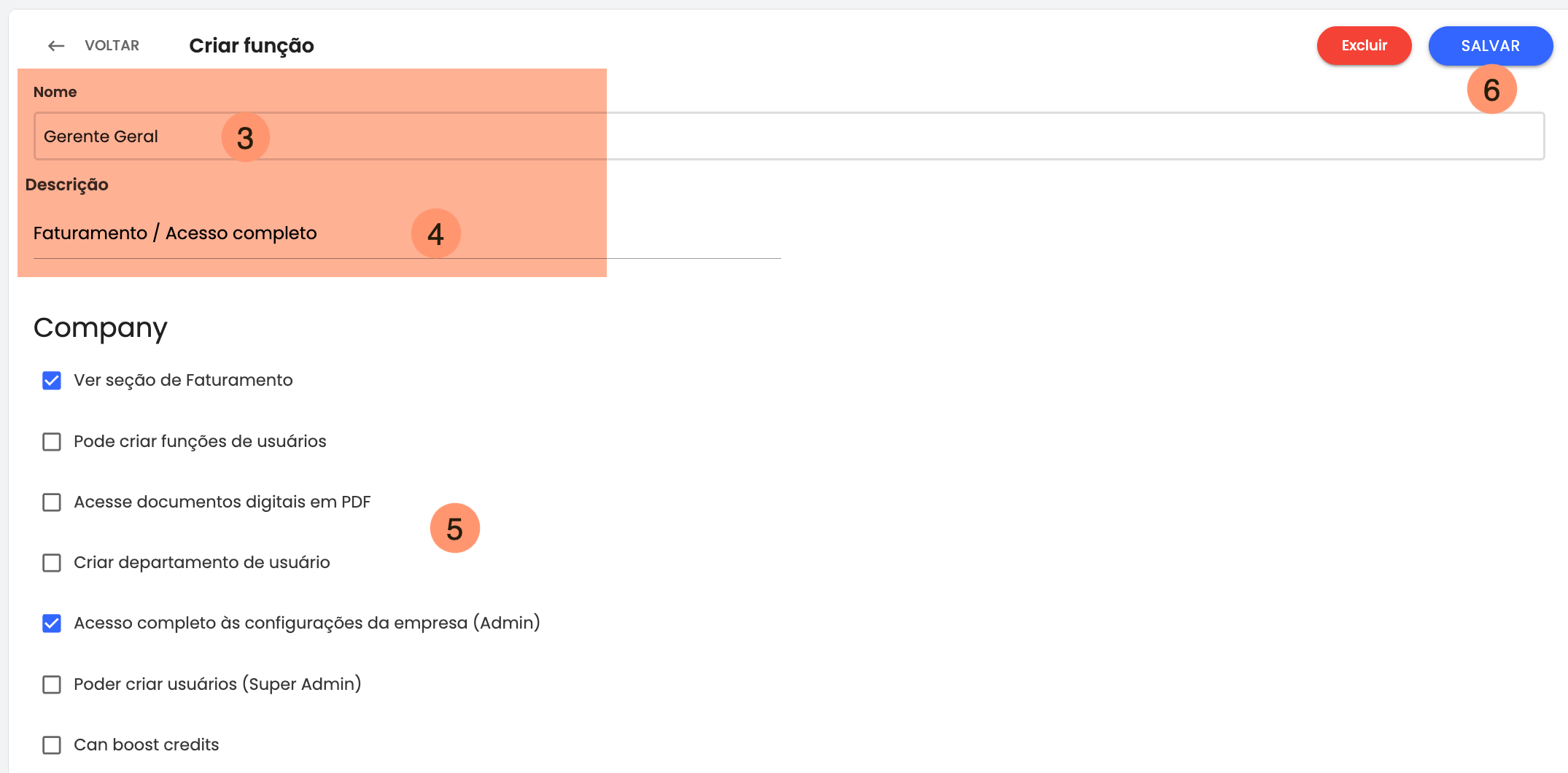The width and height of the screenshot is (1568, 773).
Task: Click the back arrow icon
Action: tap(56, 46)
